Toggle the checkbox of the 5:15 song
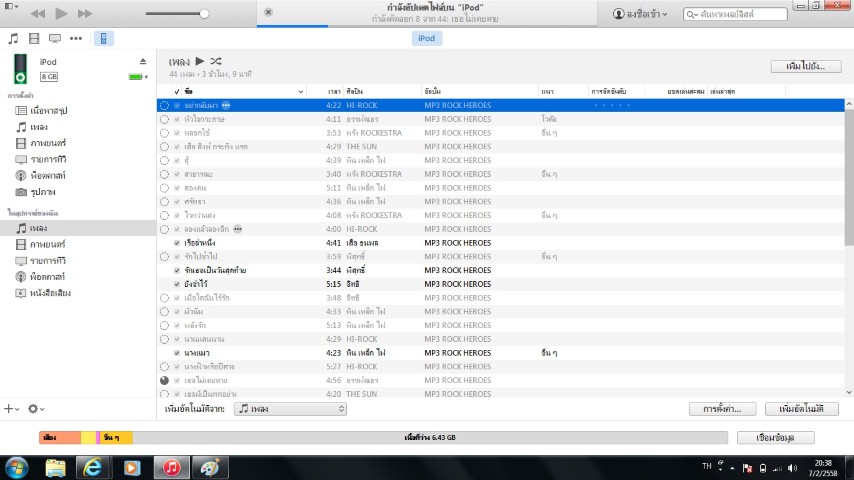854x480 pixels. [x=177, y=284]
